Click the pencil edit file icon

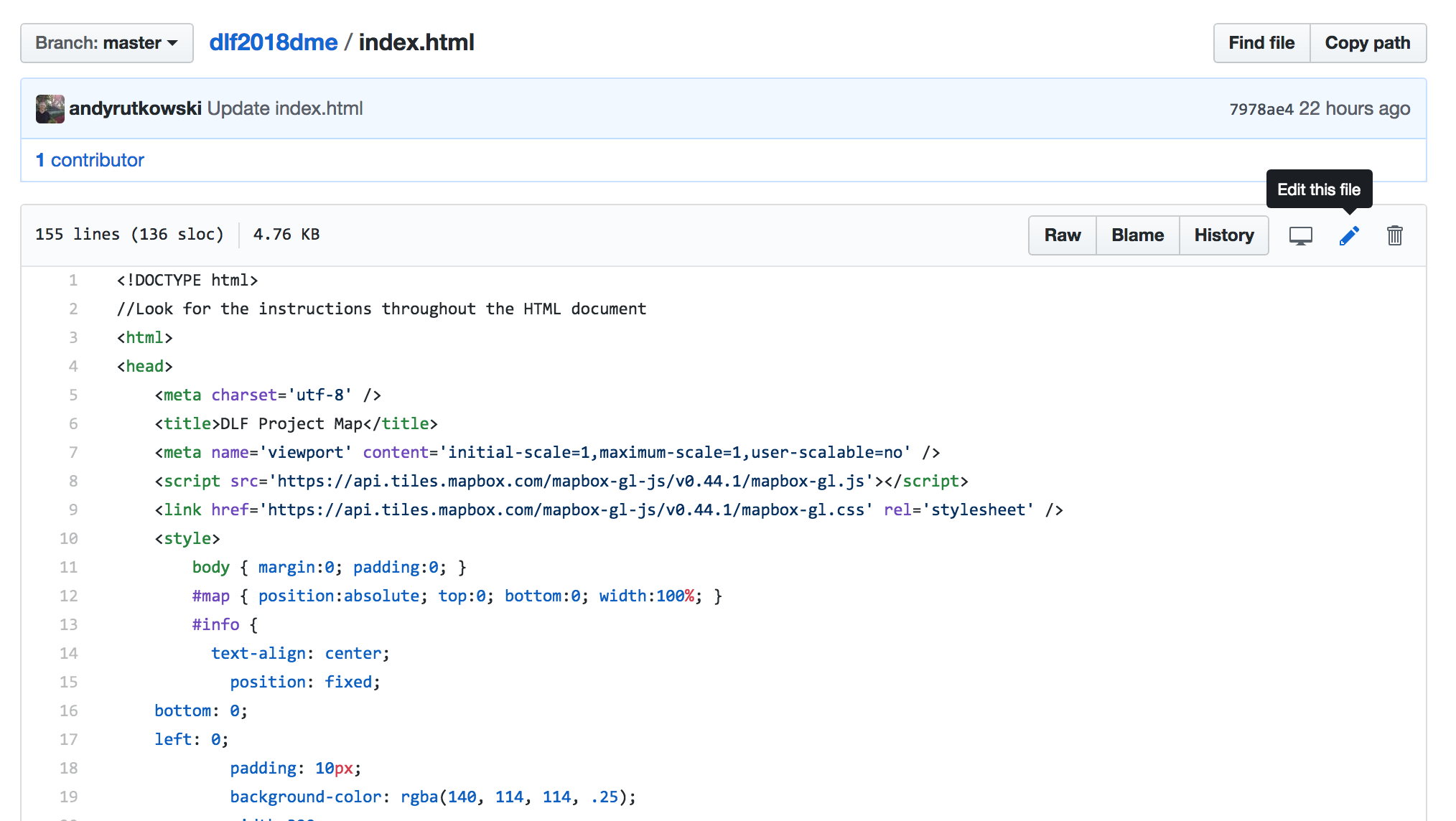(1349, 235)
